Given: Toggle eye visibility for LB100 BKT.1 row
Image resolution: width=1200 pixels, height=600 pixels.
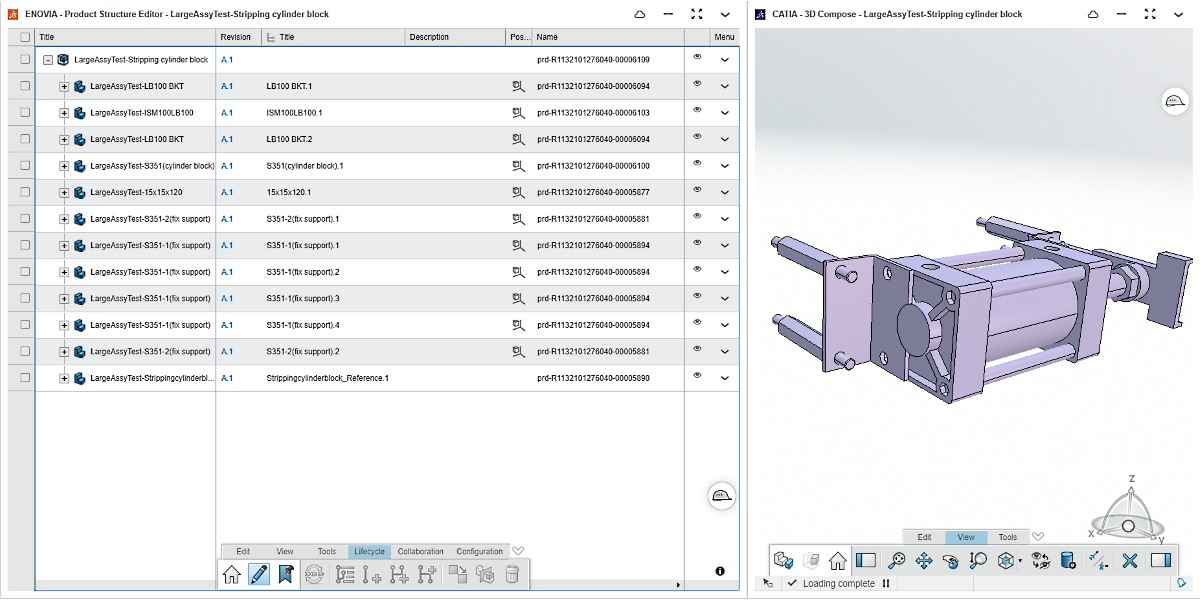Looking at the screenshot, I should coord(697,83).
